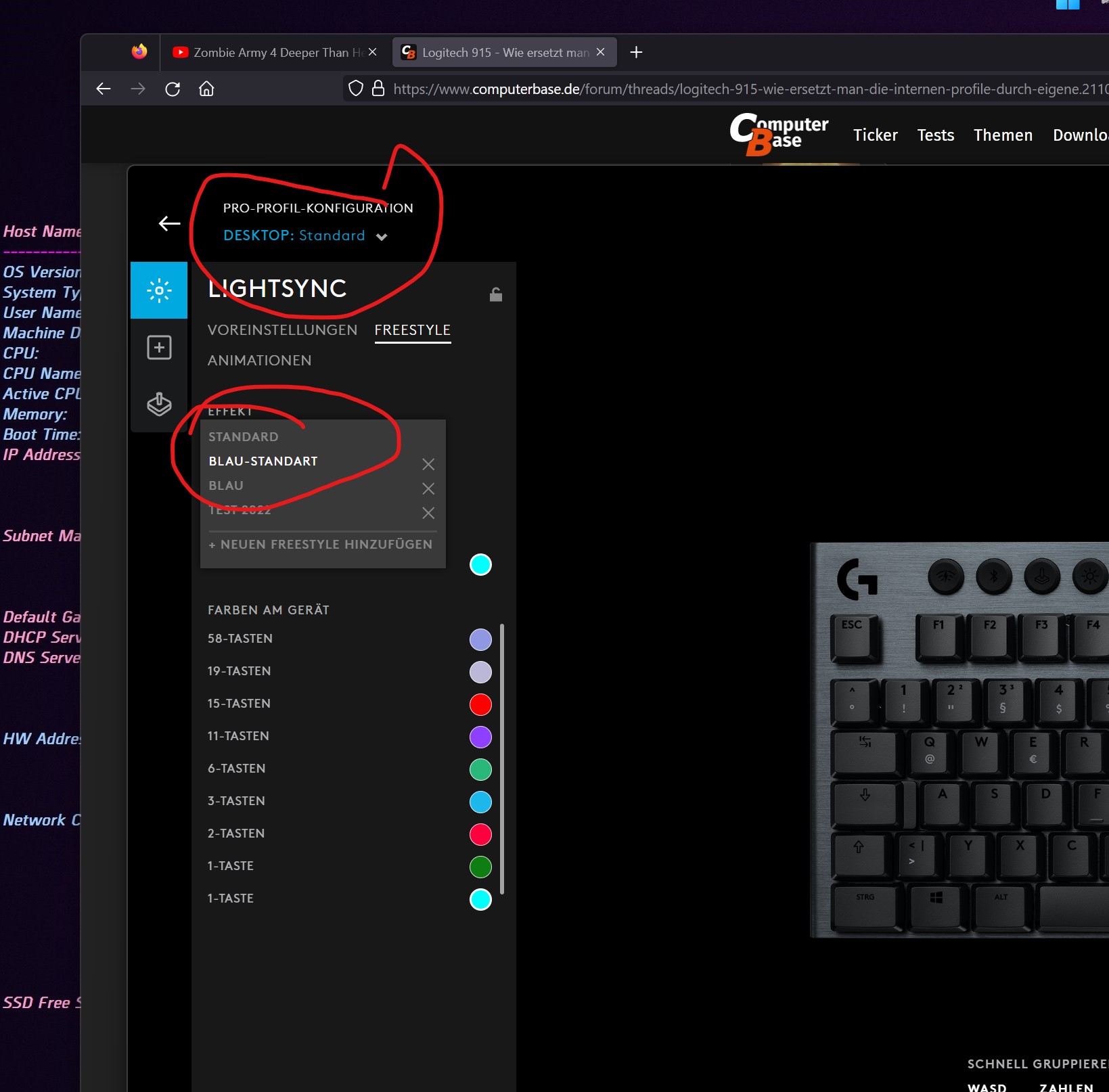Click the 58-TASTEN label
Viewport: 1109px width, 1092px height.
(x=240, y=639)
